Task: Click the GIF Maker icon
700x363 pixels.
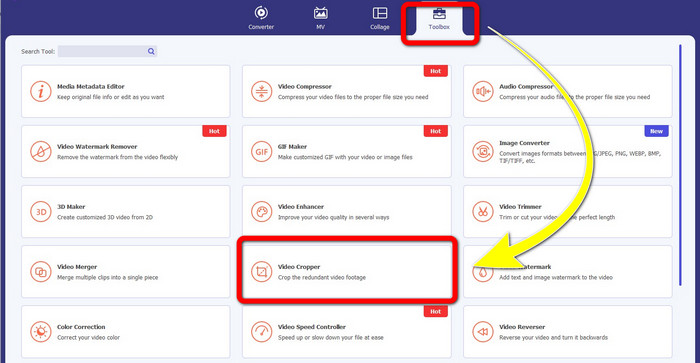Action: click(262, 151)
